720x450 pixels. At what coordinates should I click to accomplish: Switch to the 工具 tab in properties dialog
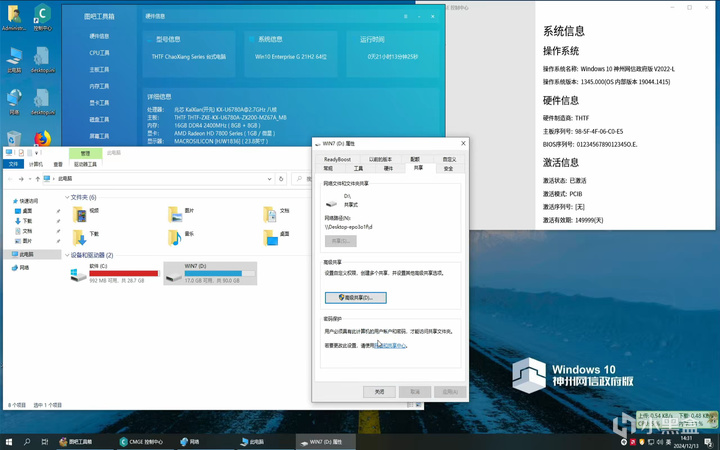358,169
